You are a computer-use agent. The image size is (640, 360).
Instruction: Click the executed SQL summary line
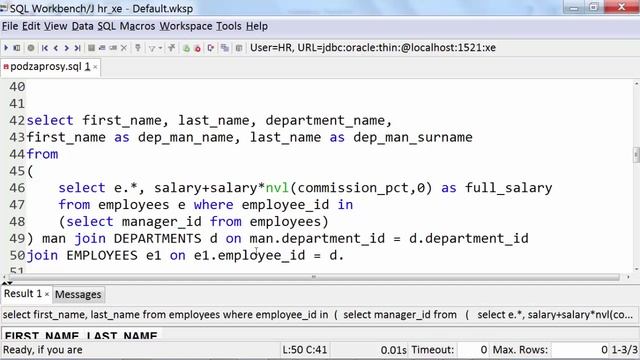click(318, 315)
